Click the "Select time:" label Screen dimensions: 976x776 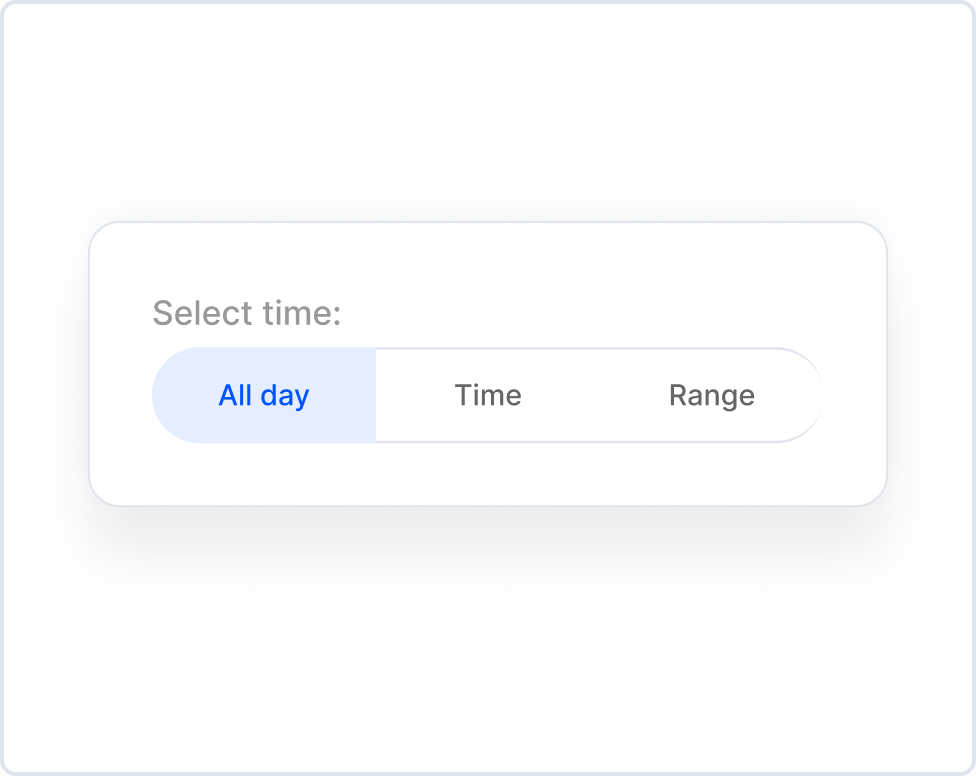pyautogui.click(x=247, y=313)
